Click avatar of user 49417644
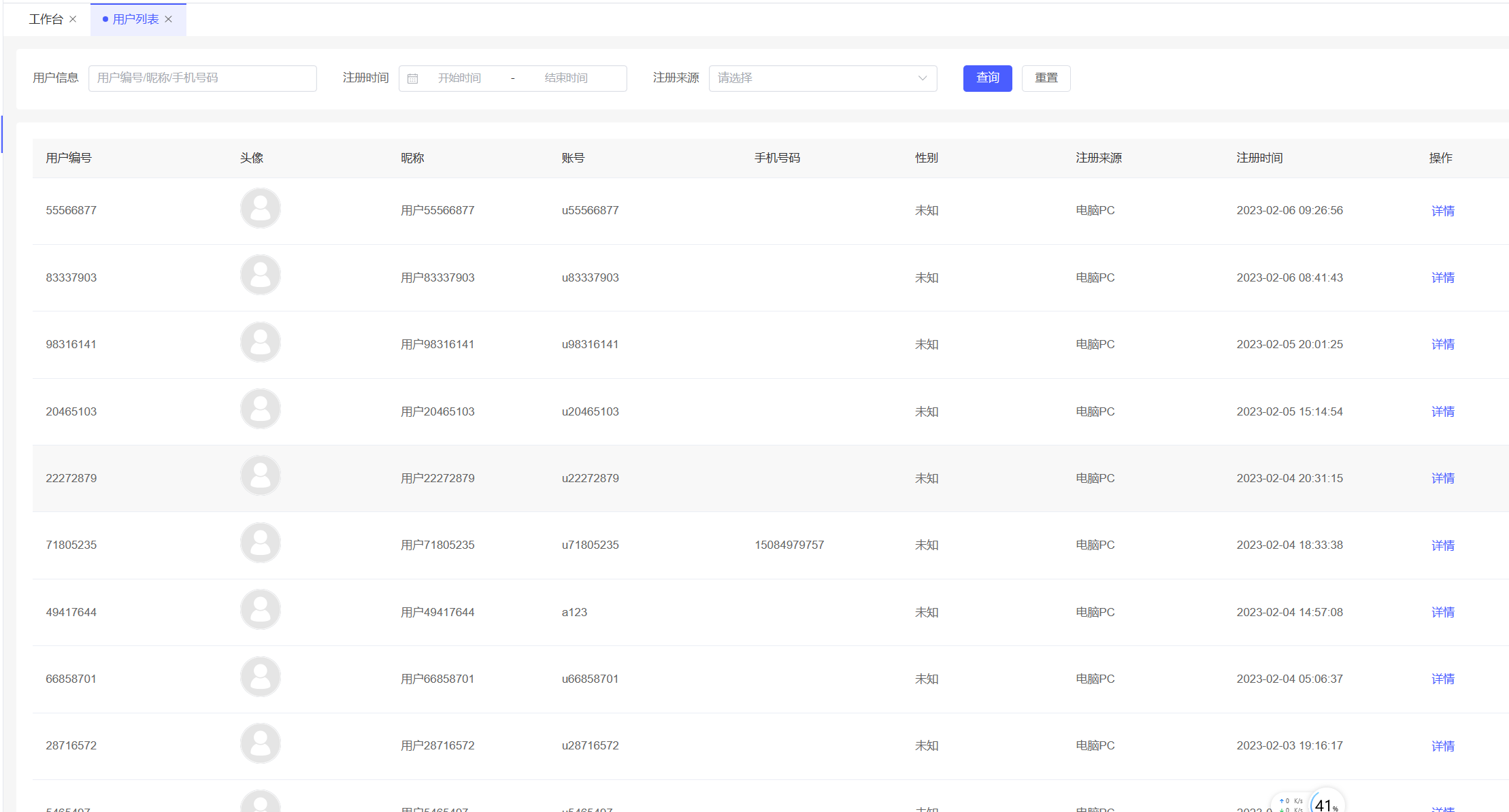The height and width of the screenshot is (812, 1509). (261, 609)
